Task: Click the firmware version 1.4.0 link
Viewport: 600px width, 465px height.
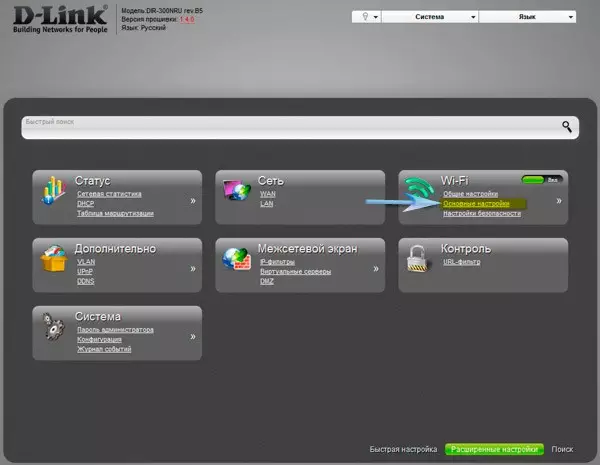Action: click(187, 19)
